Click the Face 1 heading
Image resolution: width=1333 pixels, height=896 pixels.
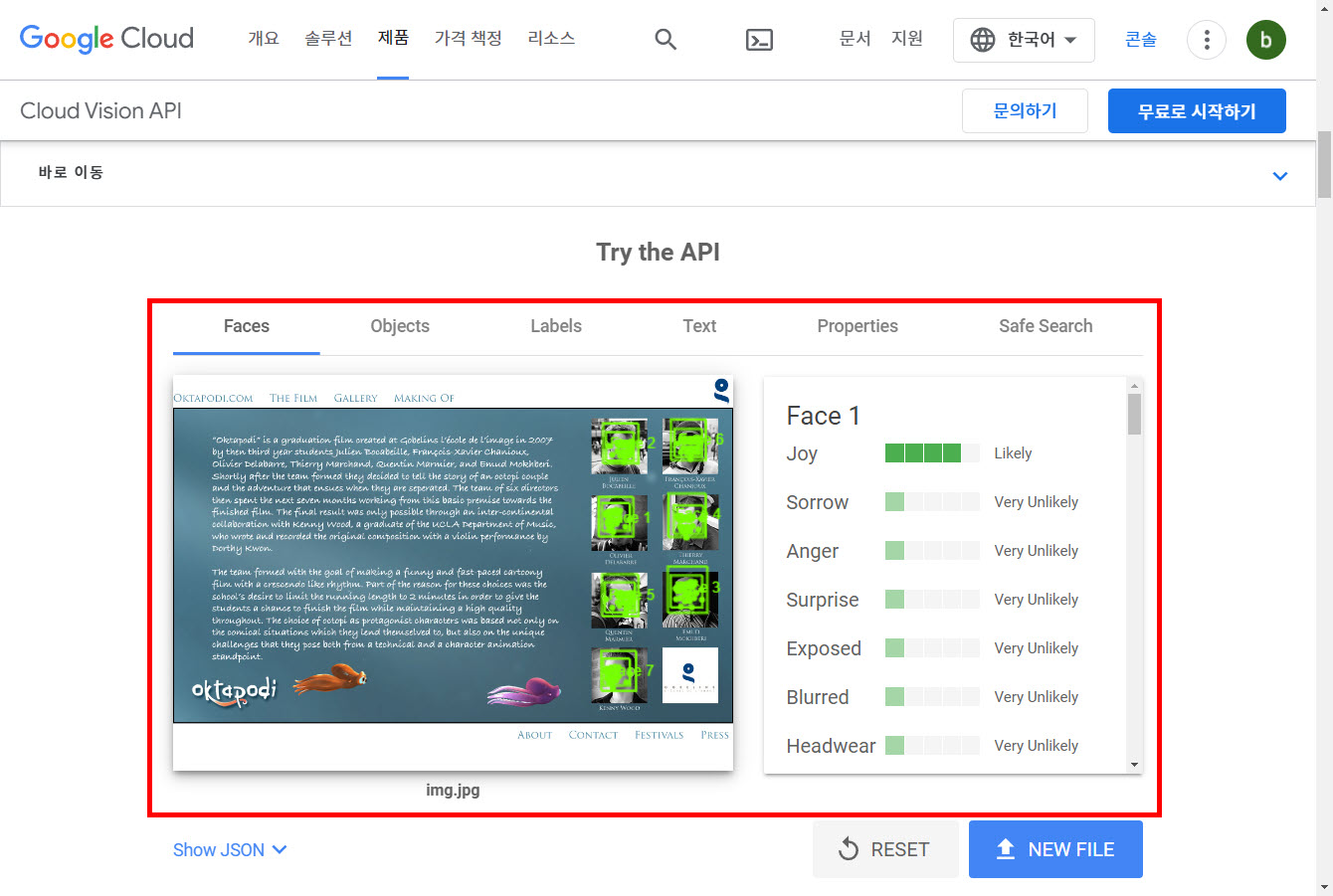pos(823,416)
